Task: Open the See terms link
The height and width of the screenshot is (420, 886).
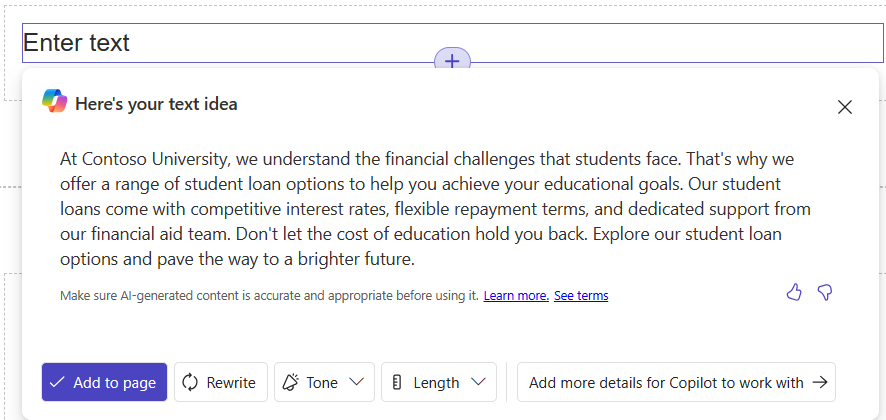Action: (x=581, y=296)
